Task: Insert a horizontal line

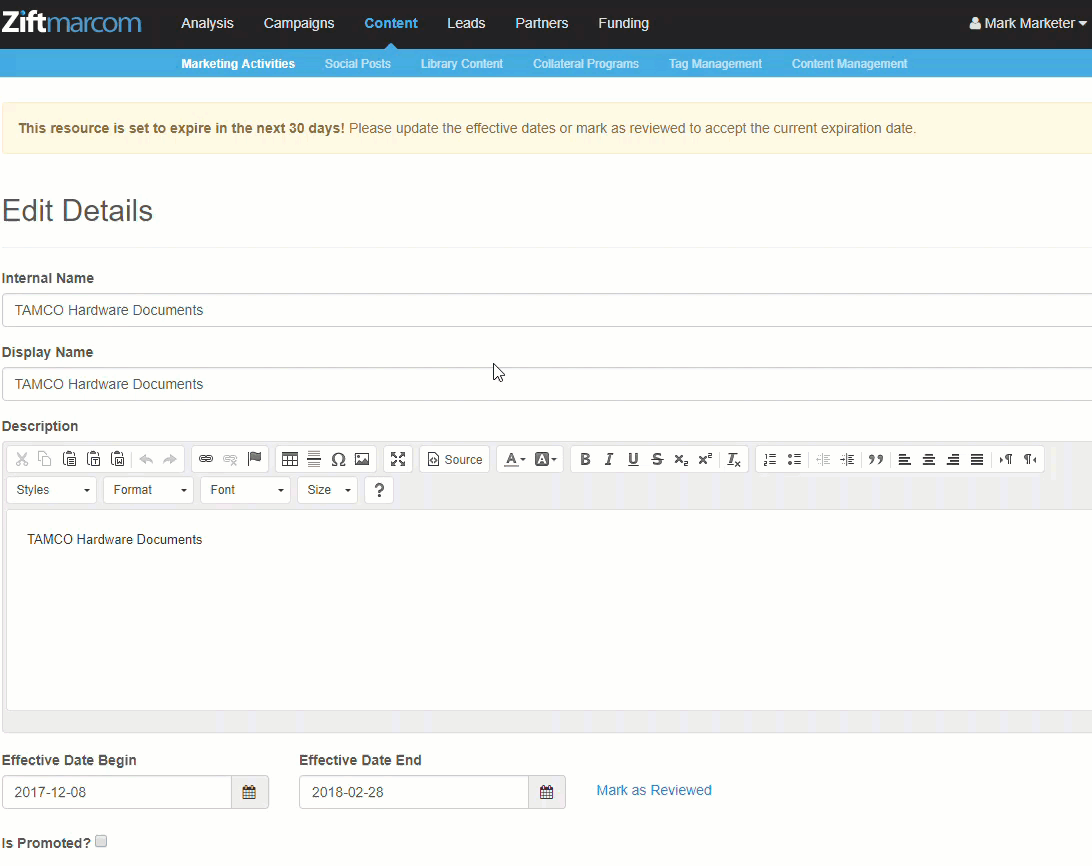Action: [x=314, y=459]
